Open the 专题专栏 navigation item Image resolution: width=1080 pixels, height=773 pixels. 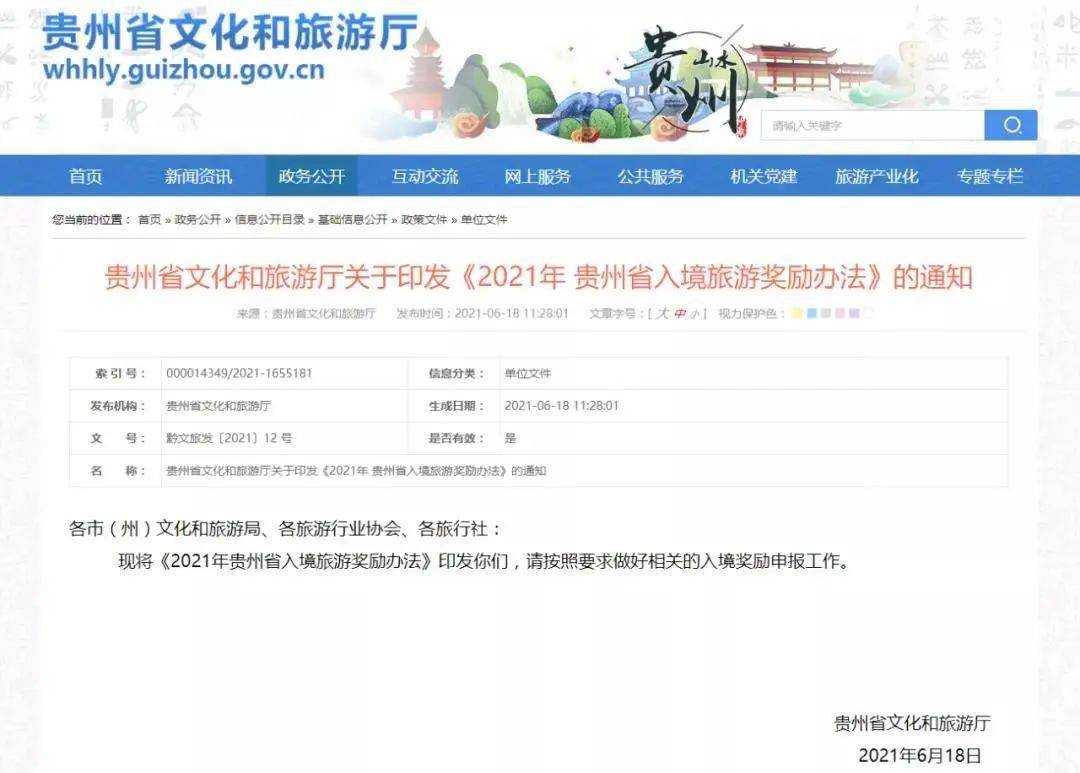[x=990, y=176]
